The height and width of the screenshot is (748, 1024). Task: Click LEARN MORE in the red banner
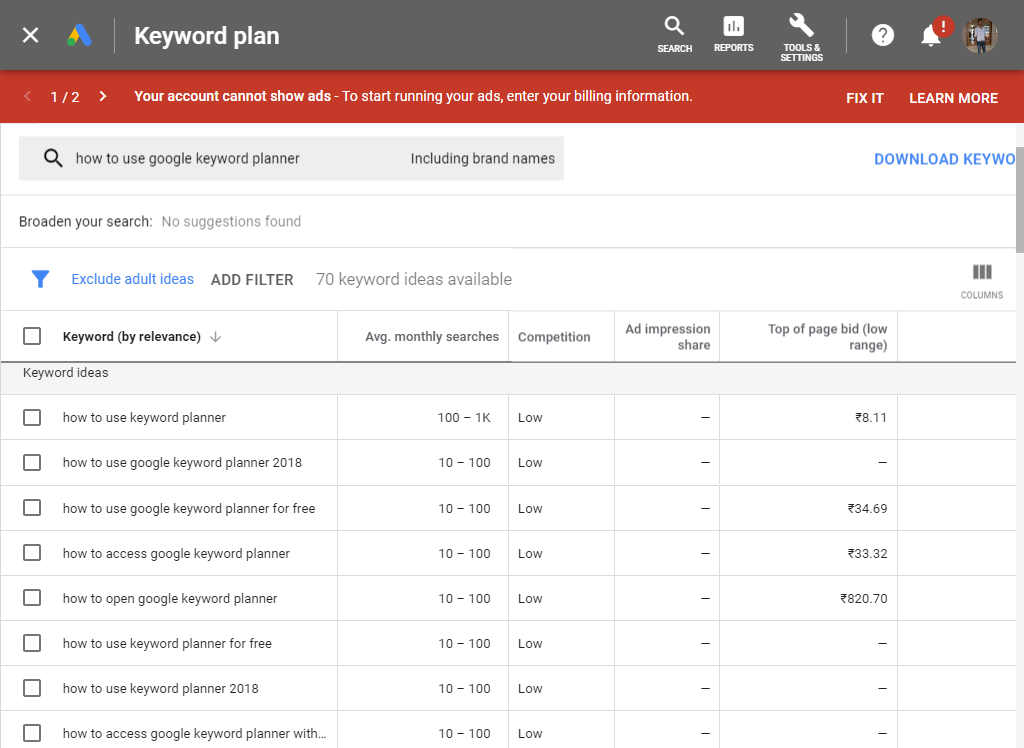(x=953, y=98)
